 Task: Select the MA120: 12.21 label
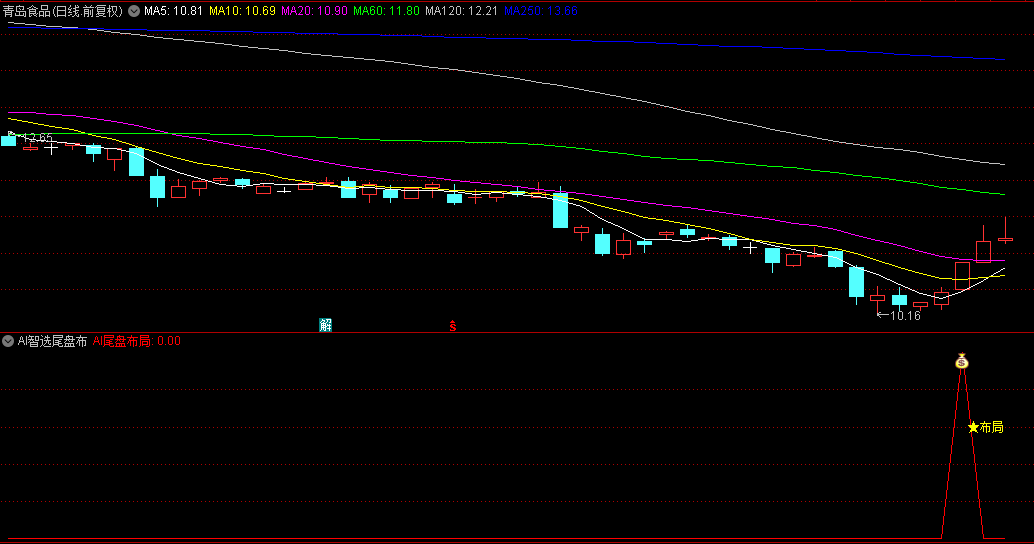461,11
